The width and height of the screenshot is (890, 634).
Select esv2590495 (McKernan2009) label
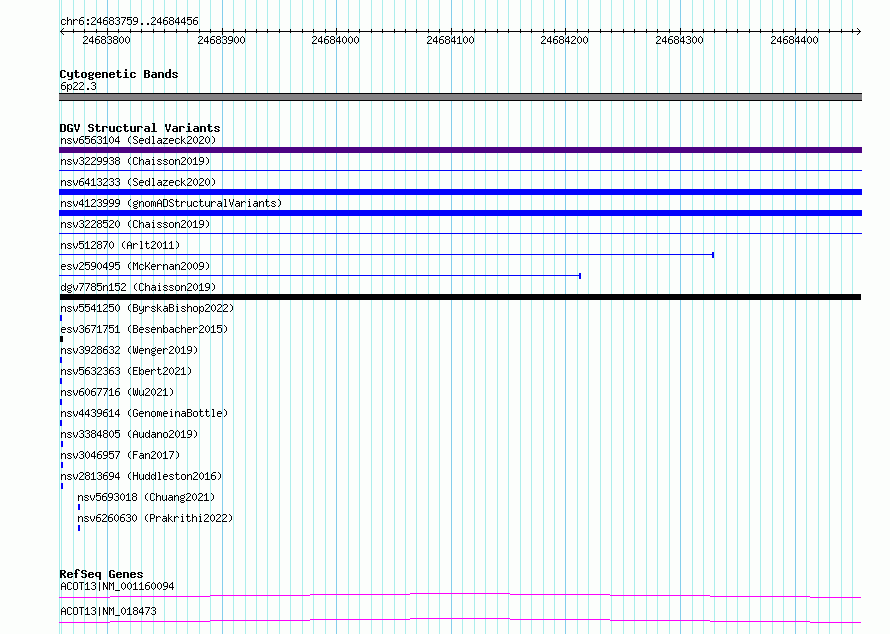pyautogui.click(x=135, y=266)
